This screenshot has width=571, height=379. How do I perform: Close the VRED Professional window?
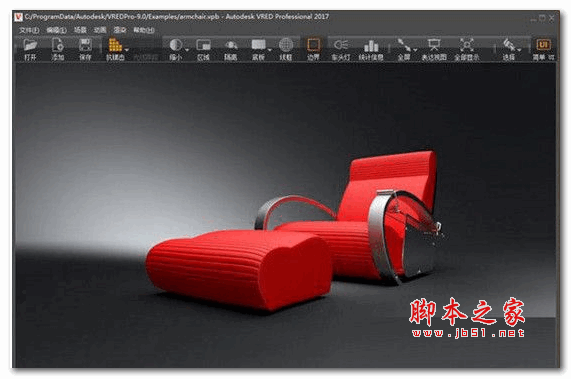coord(552,18)
